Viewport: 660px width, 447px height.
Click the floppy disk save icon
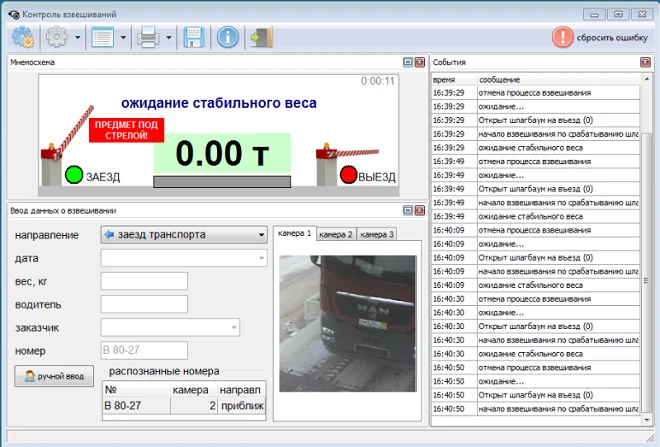[194, 38]
